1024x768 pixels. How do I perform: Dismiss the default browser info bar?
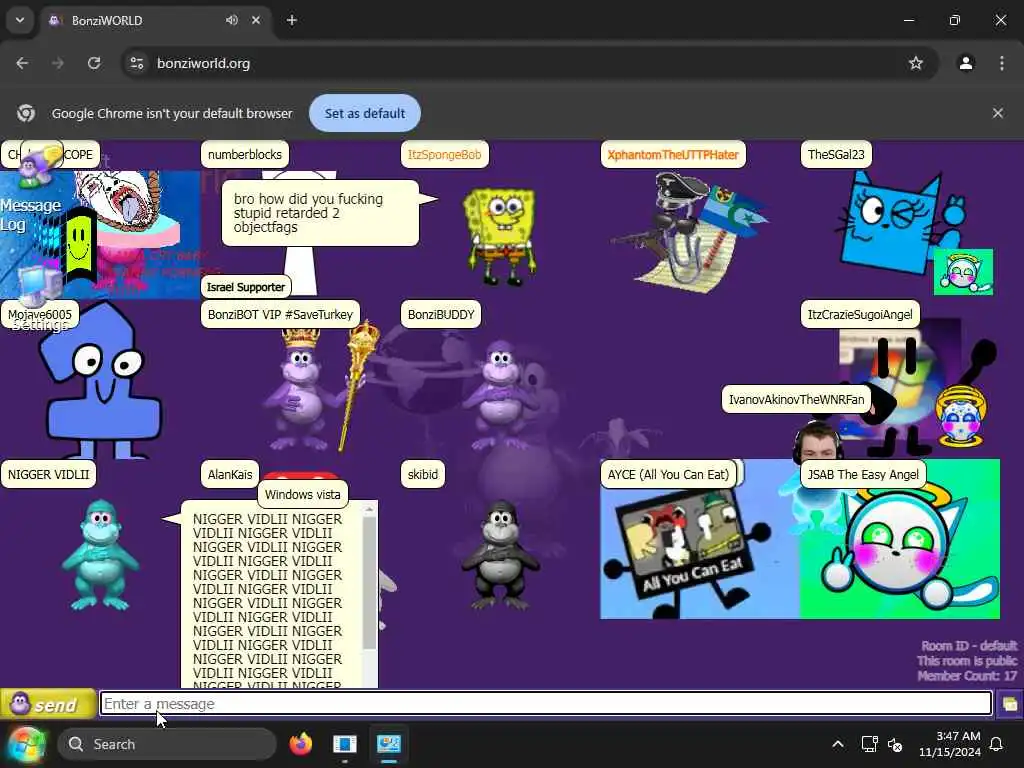998,113
